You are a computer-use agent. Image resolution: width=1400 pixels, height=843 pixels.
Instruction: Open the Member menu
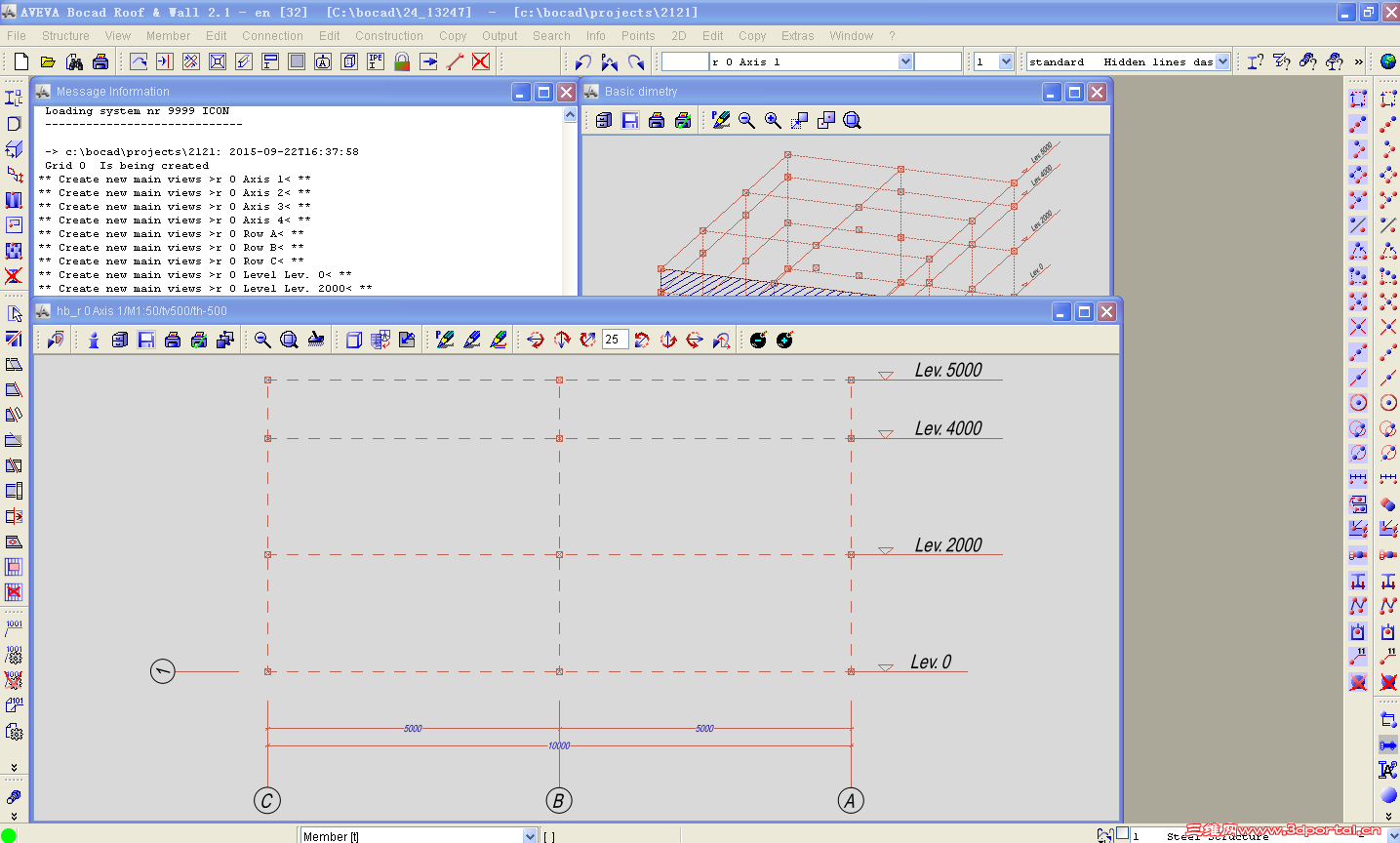[169, 36]
